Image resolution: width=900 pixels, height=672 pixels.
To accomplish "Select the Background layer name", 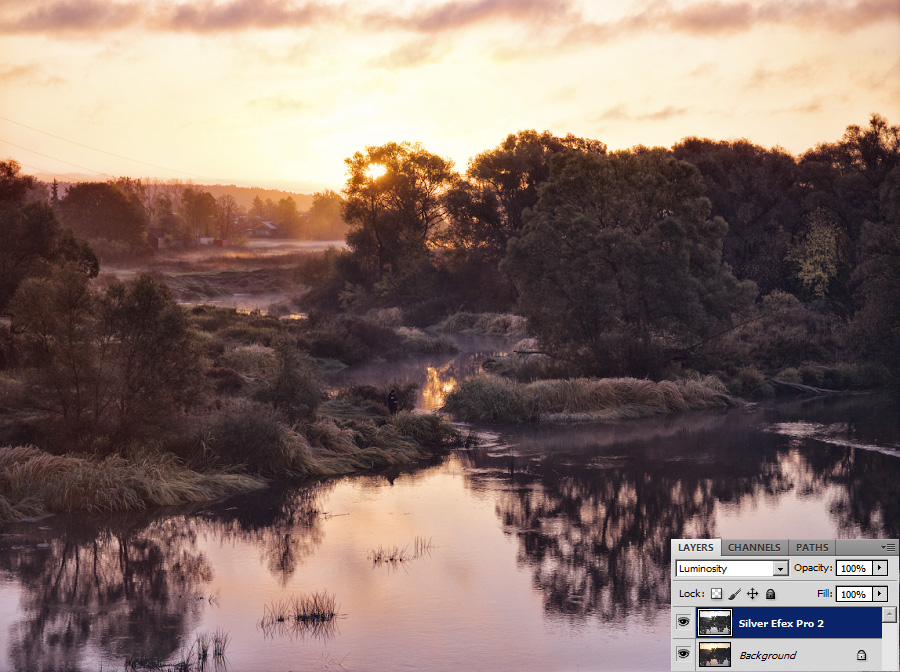I will click(x=767, y=655).
